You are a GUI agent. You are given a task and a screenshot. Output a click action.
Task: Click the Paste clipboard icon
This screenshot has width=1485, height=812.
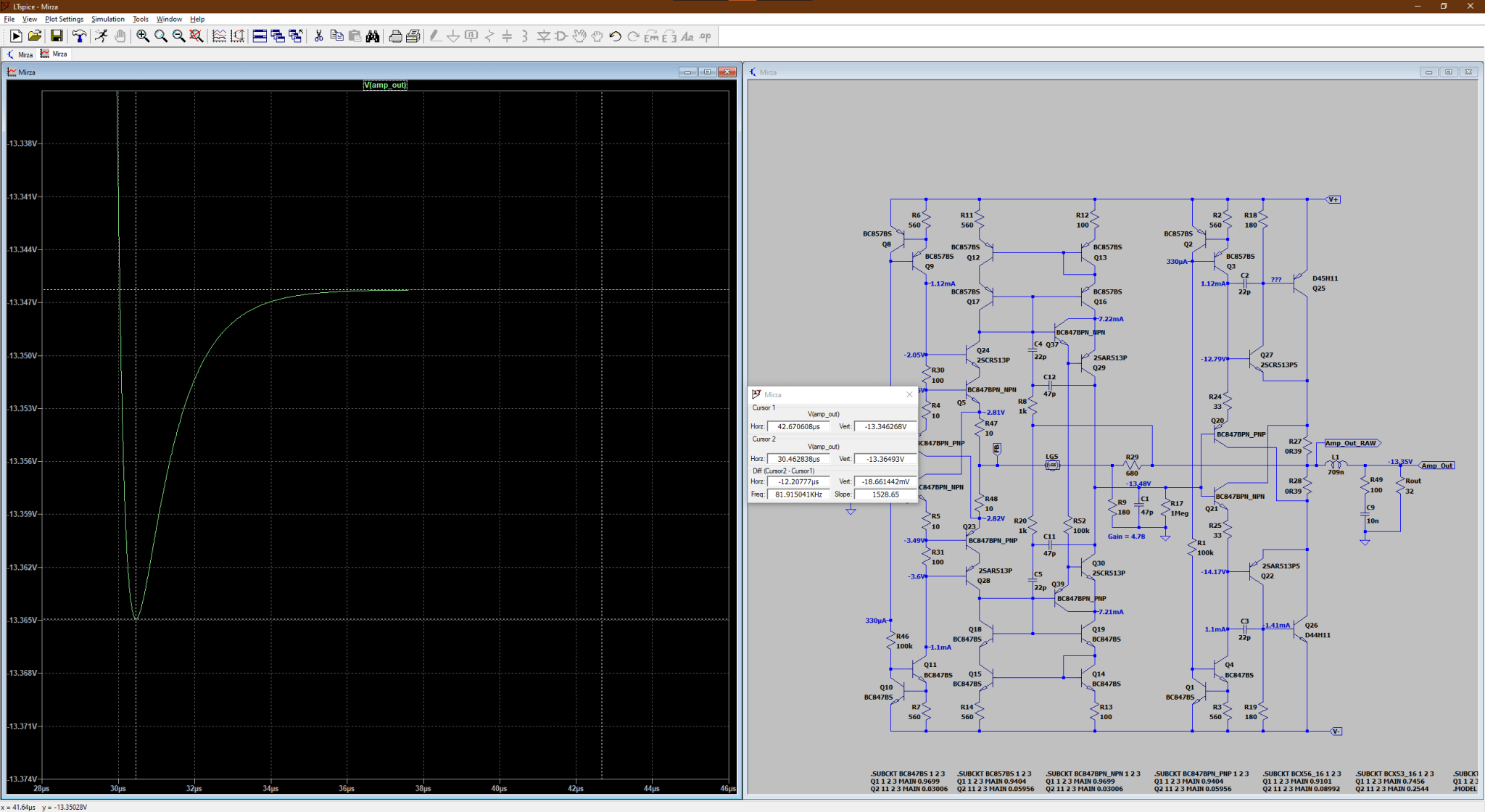pyautogui.click(x=355, y=36)
